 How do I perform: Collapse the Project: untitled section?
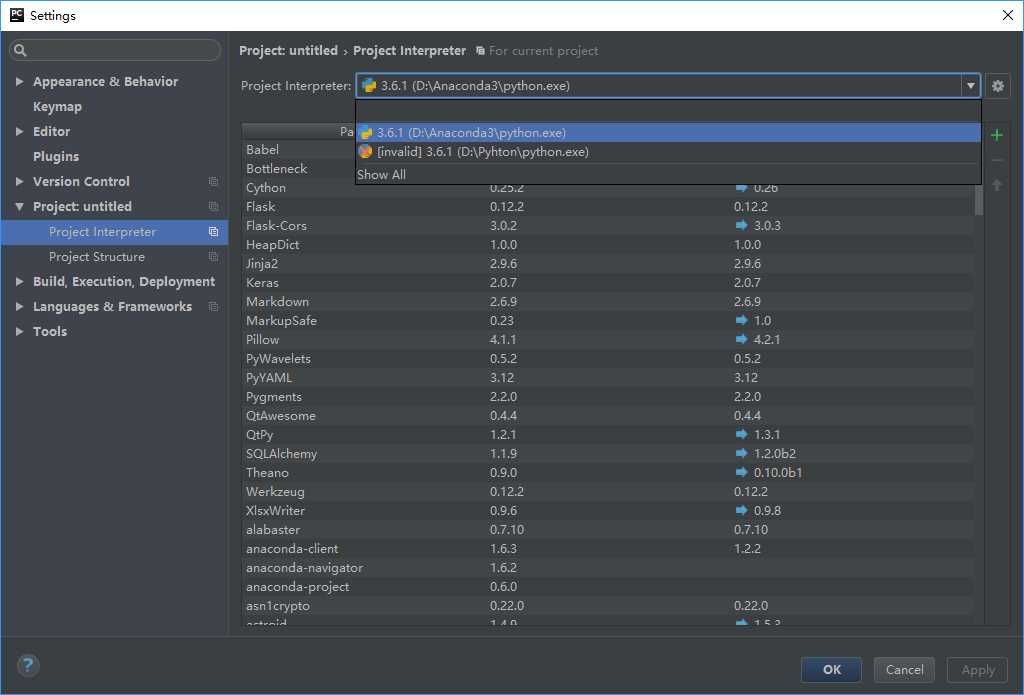click(x=20, y=206)
